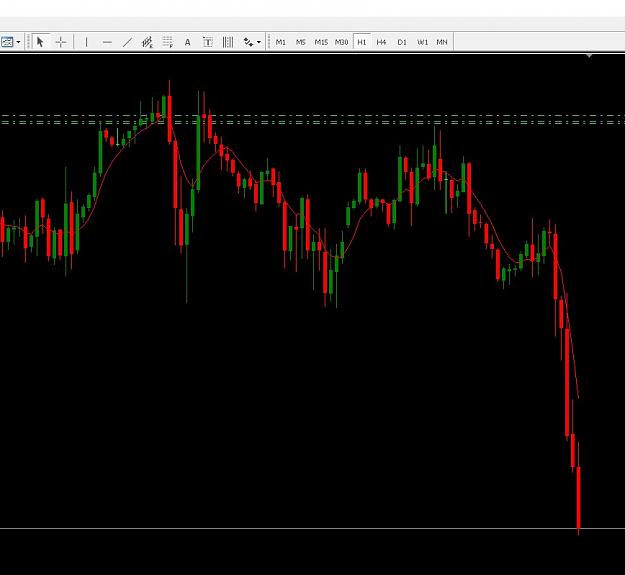Image resolution: width=625 pixels, height=575 pixels.
Task: Expand the arrows tool dropdown
Action: (259, 42)
